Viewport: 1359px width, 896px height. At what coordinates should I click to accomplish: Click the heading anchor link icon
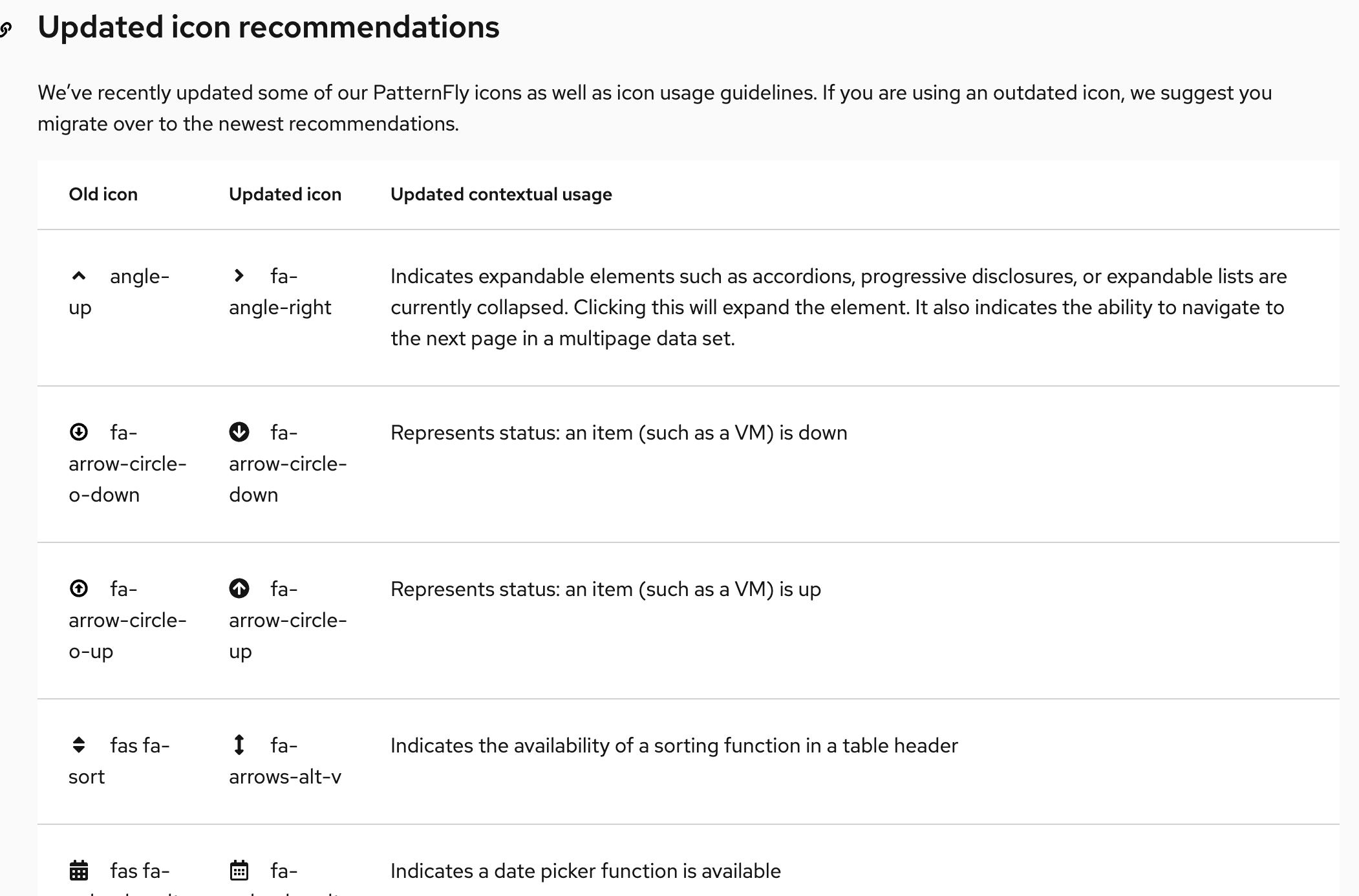coord(6,29)
